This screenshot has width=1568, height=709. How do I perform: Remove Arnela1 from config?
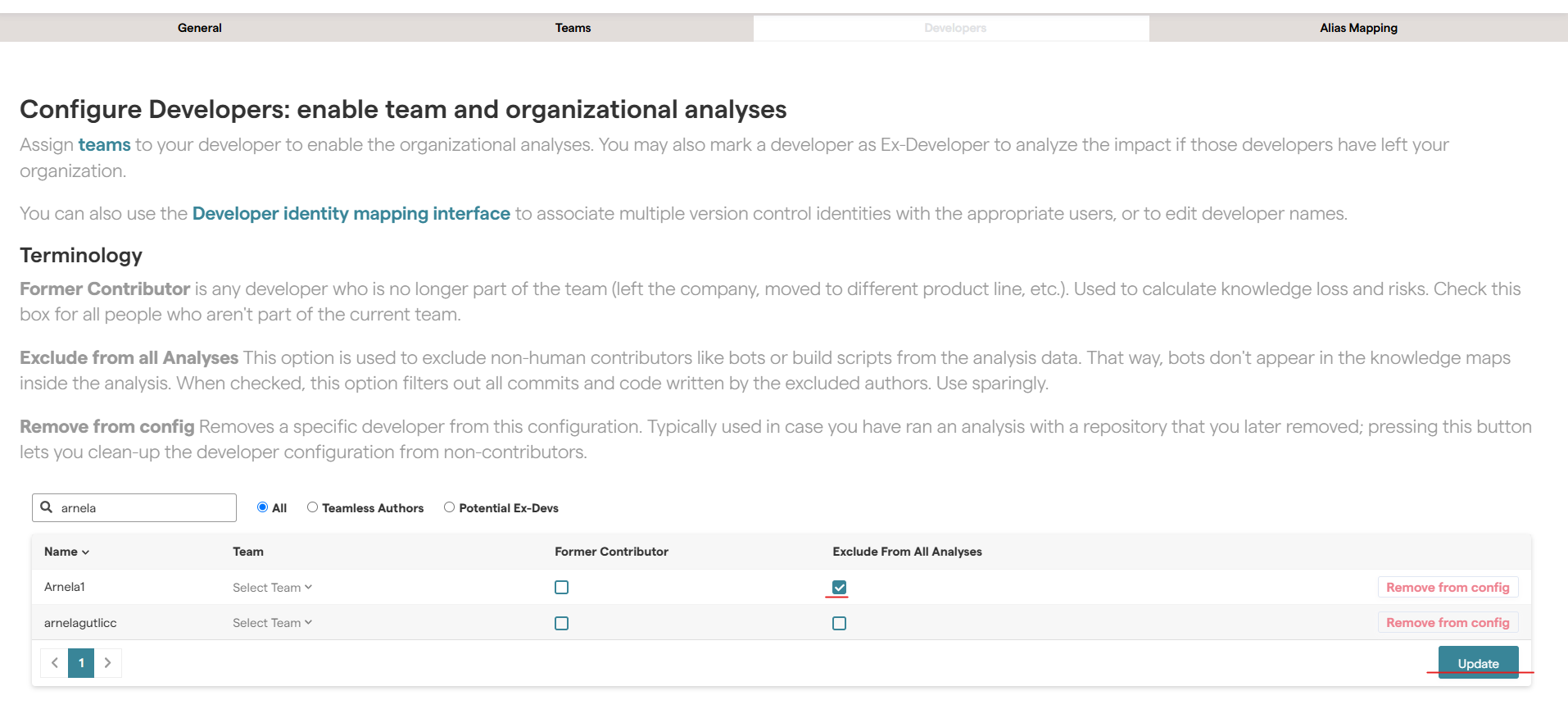(1448, 588)
